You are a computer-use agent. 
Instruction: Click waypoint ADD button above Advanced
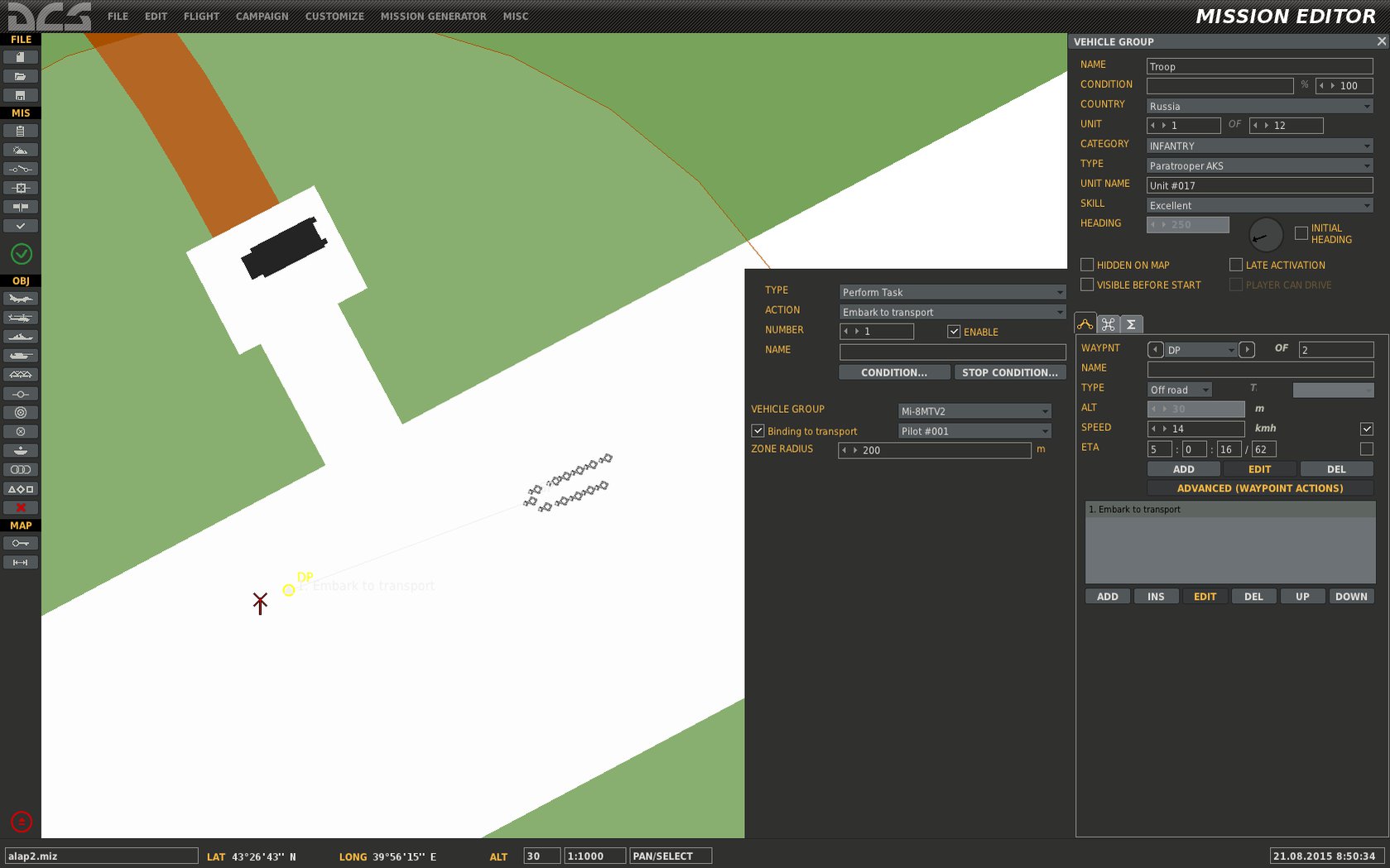pos(1184,469)
